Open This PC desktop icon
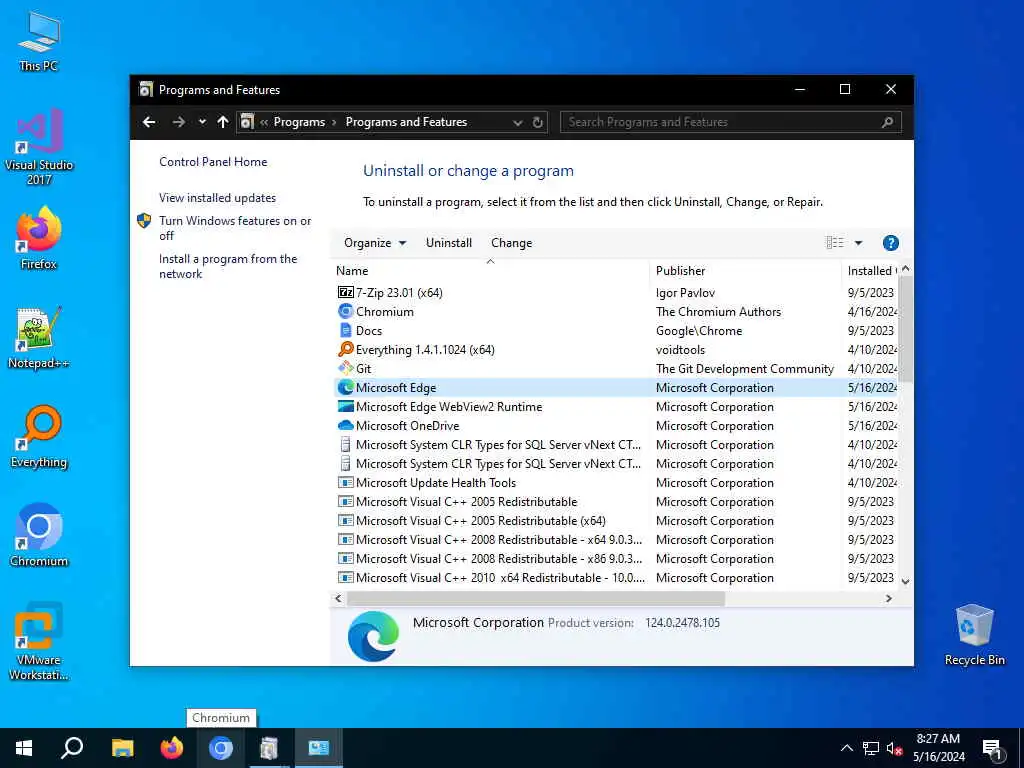The height and width of the screenshot is (768, 1024). pos(39,41)
